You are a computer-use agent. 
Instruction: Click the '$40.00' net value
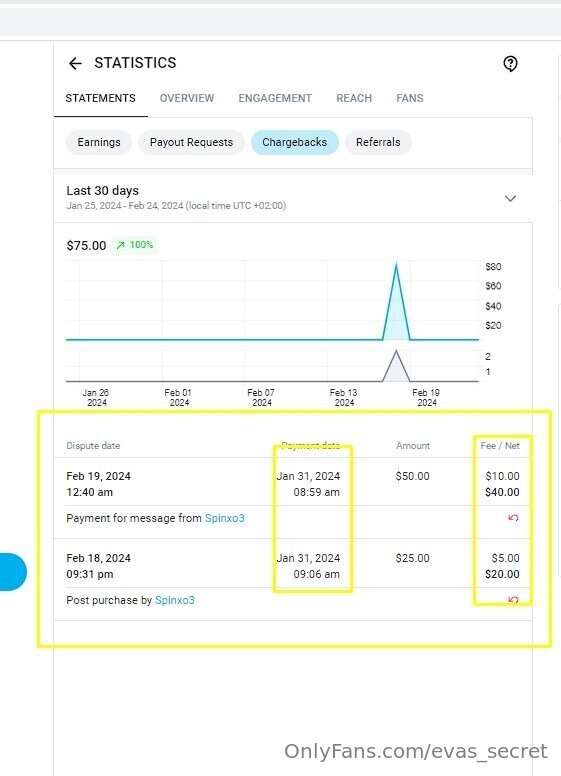click(502, 492)
